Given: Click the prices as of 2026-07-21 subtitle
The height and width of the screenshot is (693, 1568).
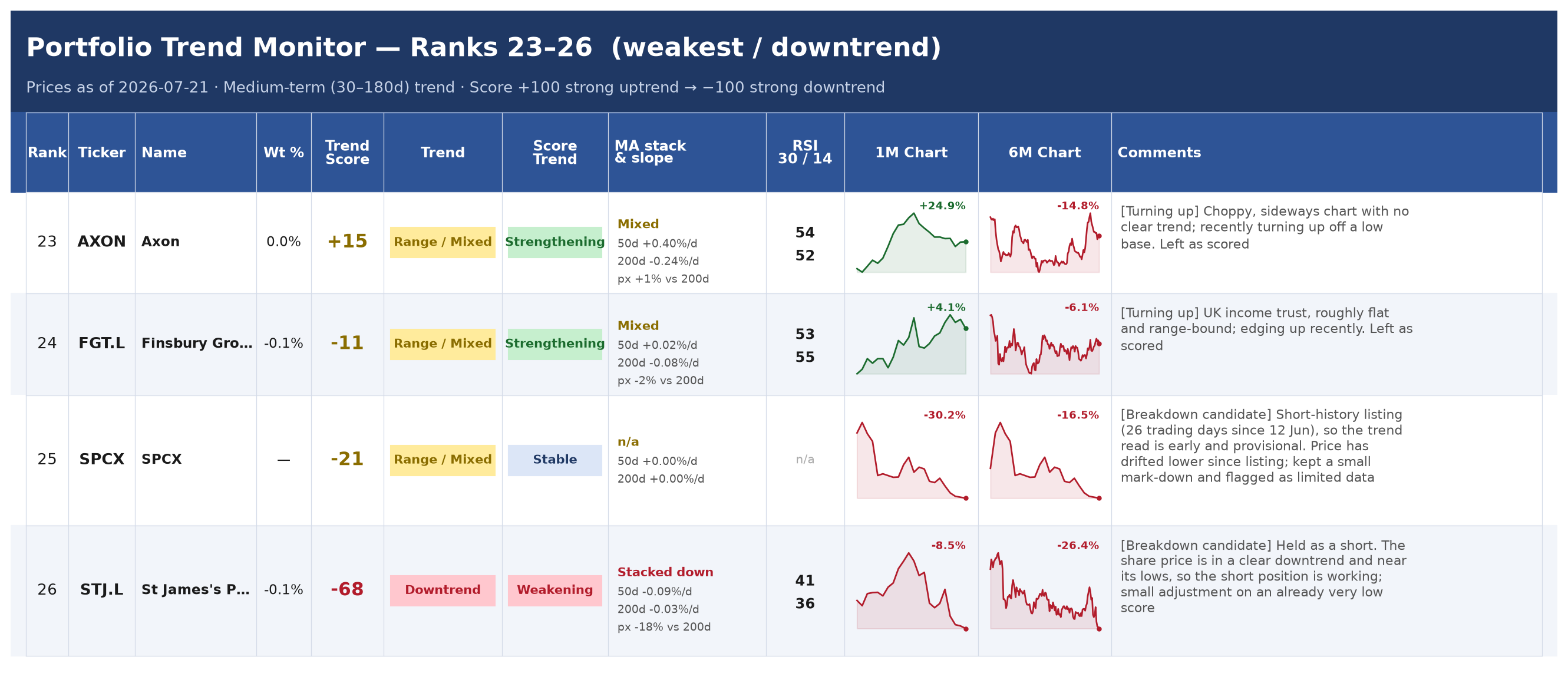Looking at the screenshot, I should pos(455,87).
